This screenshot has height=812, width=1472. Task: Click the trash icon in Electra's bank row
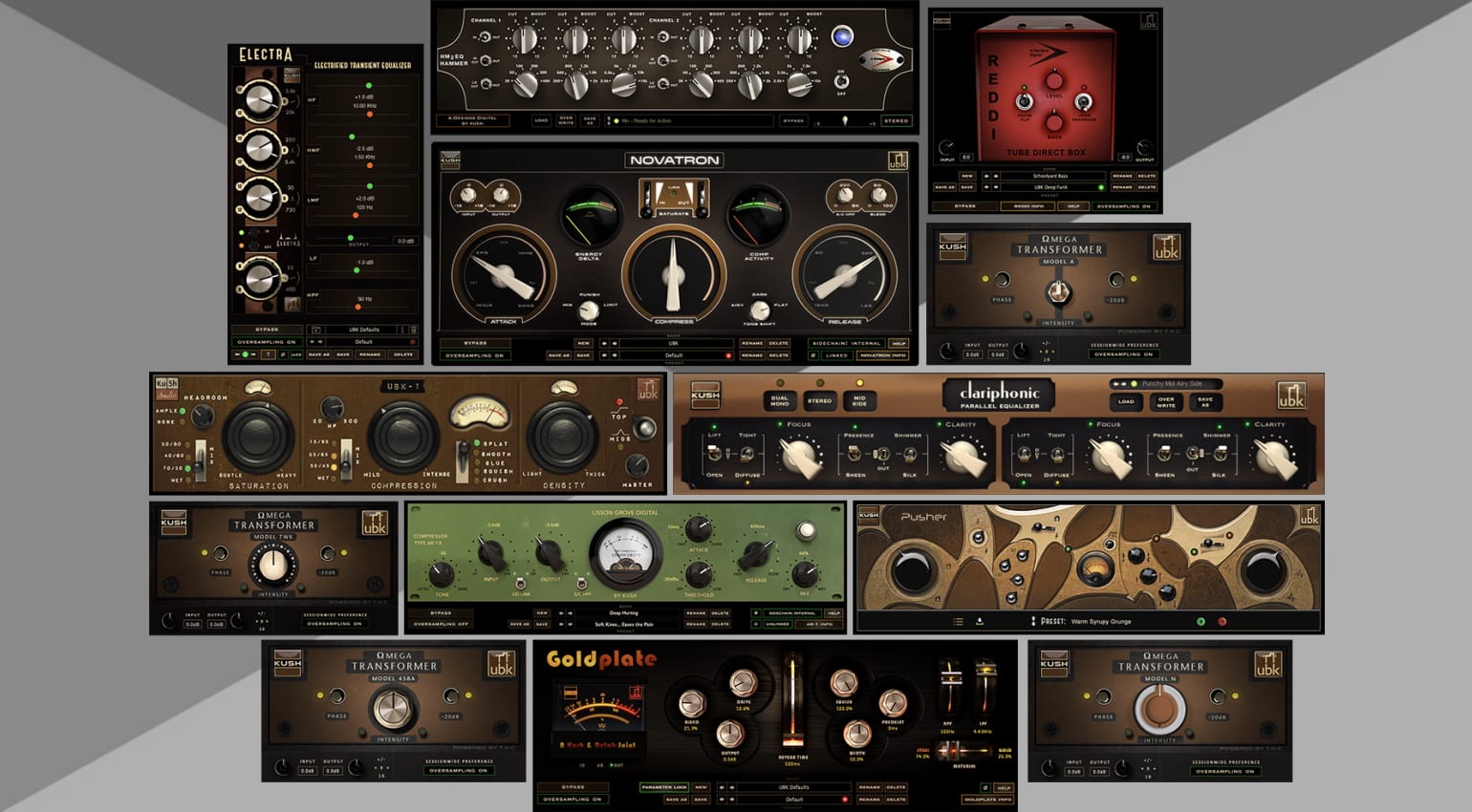tap(413, 330)
